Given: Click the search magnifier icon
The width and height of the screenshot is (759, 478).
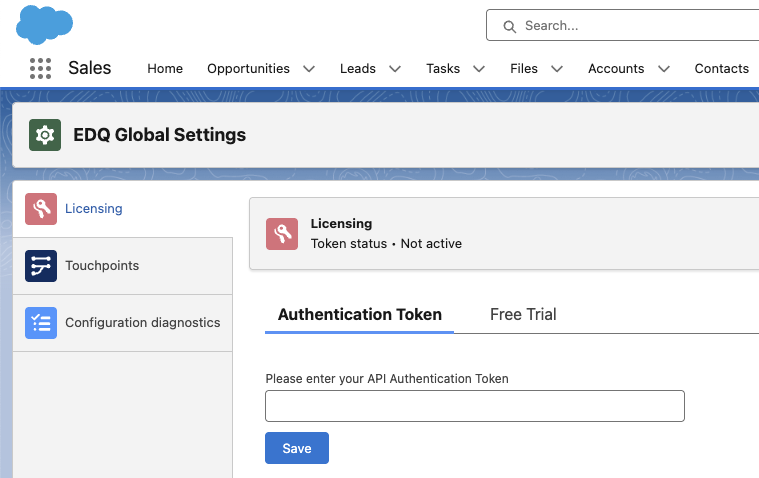Looking at the screenshot, I should click(x=509, y=26).
